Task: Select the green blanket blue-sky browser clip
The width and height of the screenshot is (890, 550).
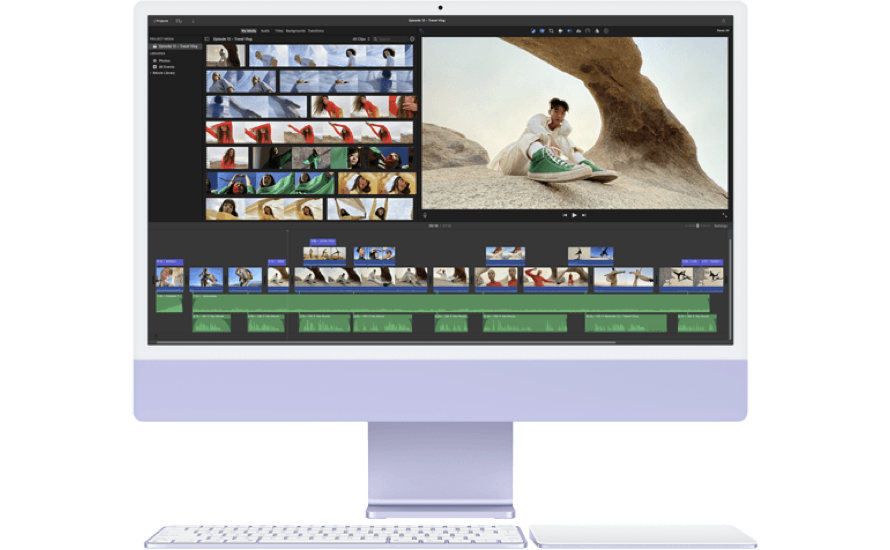Action: tap(270, 183)
